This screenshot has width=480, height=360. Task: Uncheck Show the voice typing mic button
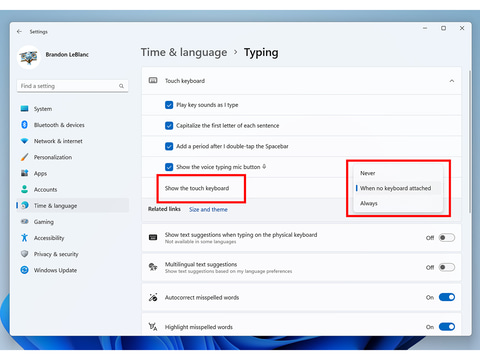[x=169, y=167]
